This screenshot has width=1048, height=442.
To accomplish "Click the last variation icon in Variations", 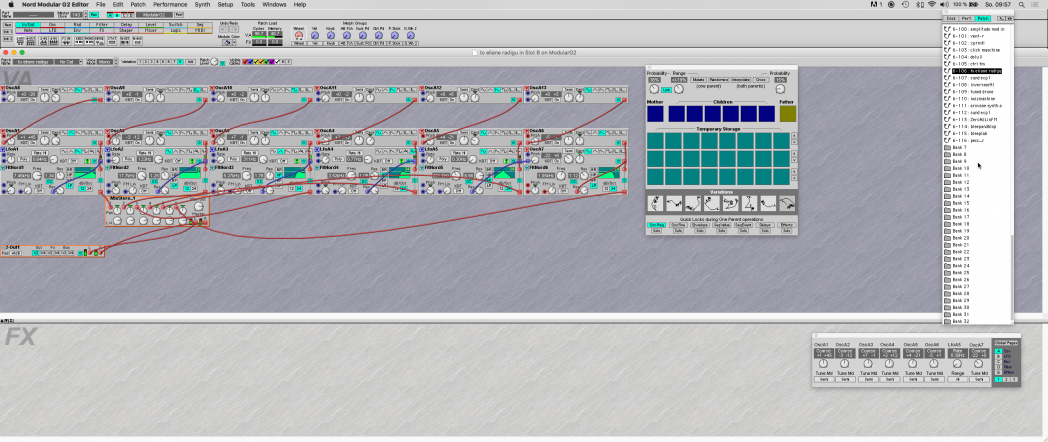I will pos(785,204).
